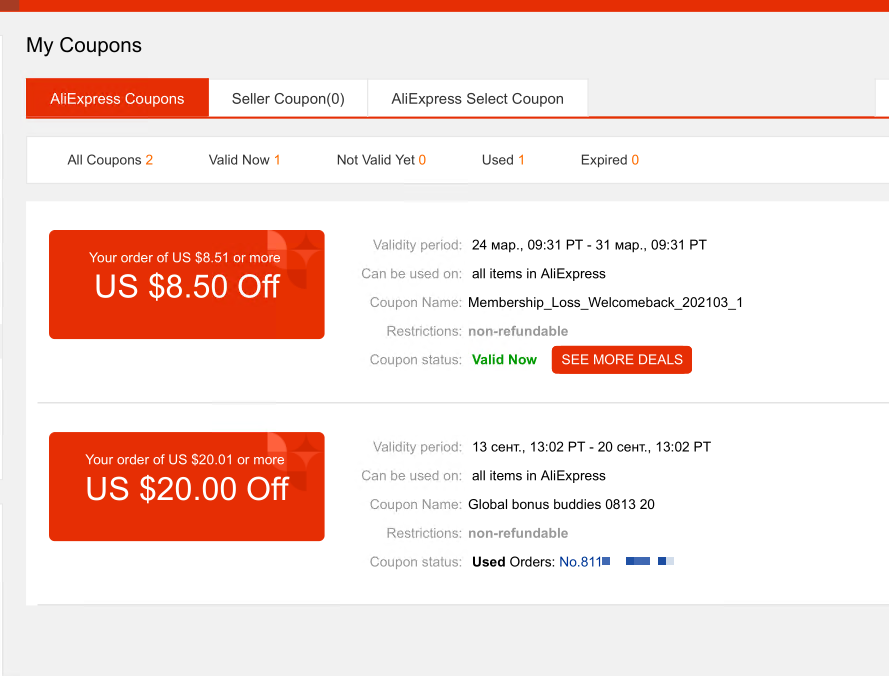This screenshot has width=889, height=676.
Task: Click SEE MORE DEALS button
Action: click(x=622, y=360)
